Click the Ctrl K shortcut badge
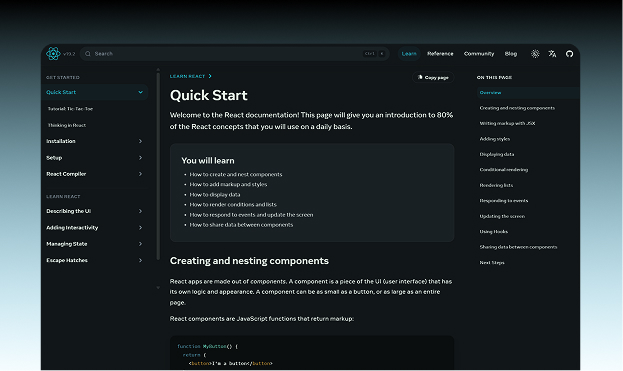 (374, 54)
